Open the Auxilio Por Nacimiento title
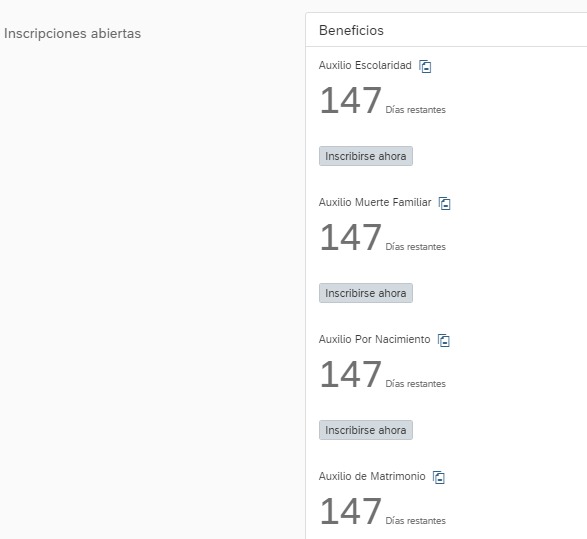This screenshot has width=587, height=539. (x=374, y=339)
